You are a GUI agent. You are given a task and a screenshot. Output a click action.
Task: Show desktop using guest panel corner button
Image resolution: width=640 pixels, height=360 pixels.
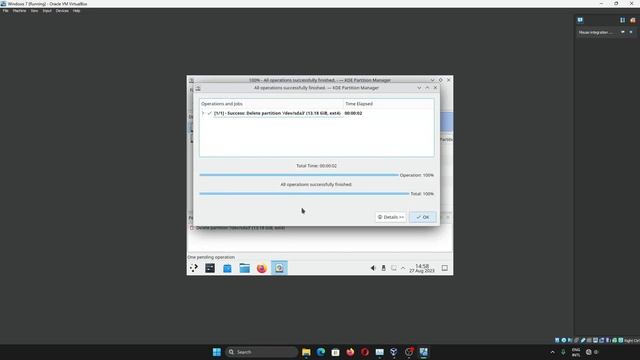point(444,268)
